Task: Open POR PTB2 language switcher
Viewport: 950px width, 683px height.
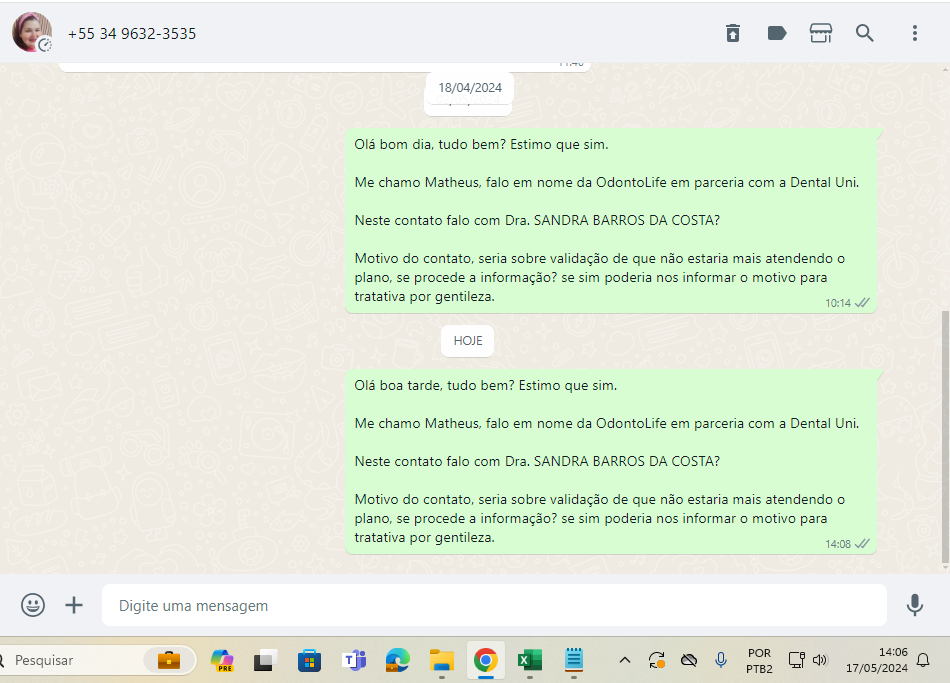Action: [x=759, y=661]
